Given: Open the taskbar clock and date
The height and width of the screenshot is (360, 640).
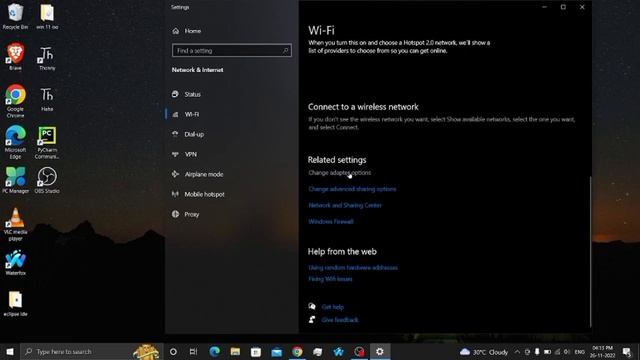Looking at the screenshot, I should [x=603, y=351].
